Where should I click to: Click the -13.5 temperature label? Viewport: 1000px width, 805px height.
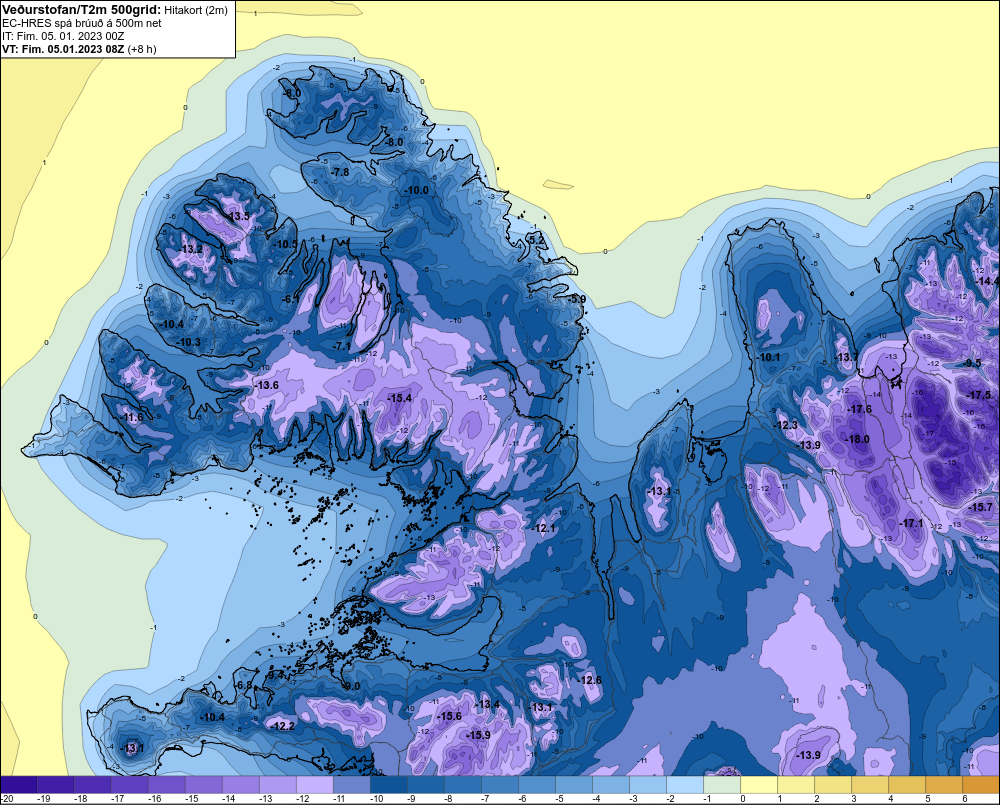click(x=238, y=216)
